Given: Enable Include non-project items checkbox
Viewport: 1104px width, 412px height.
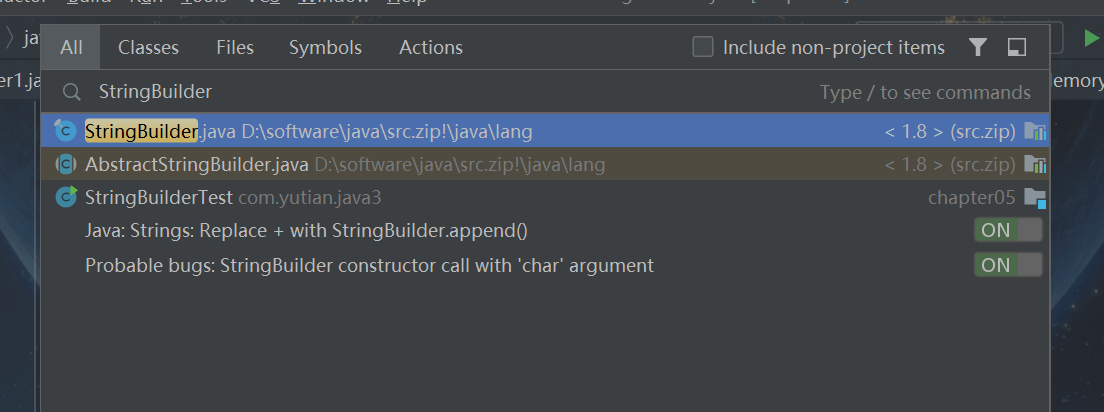Looking at the screenshot, I should (703, 47).
